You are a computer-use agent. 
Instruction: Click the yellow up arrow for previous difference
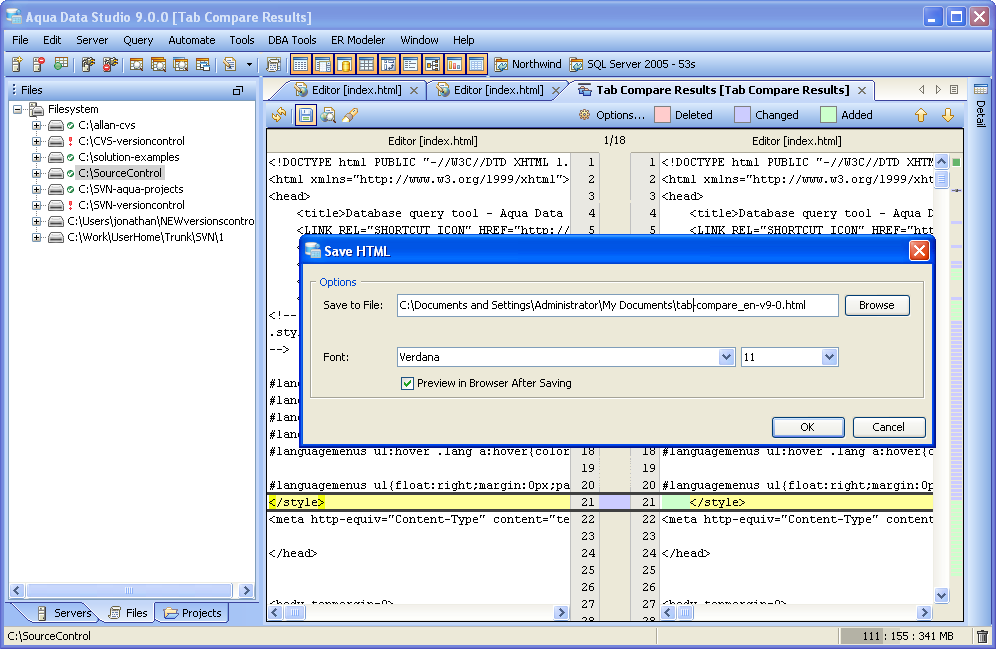point(921,115)
